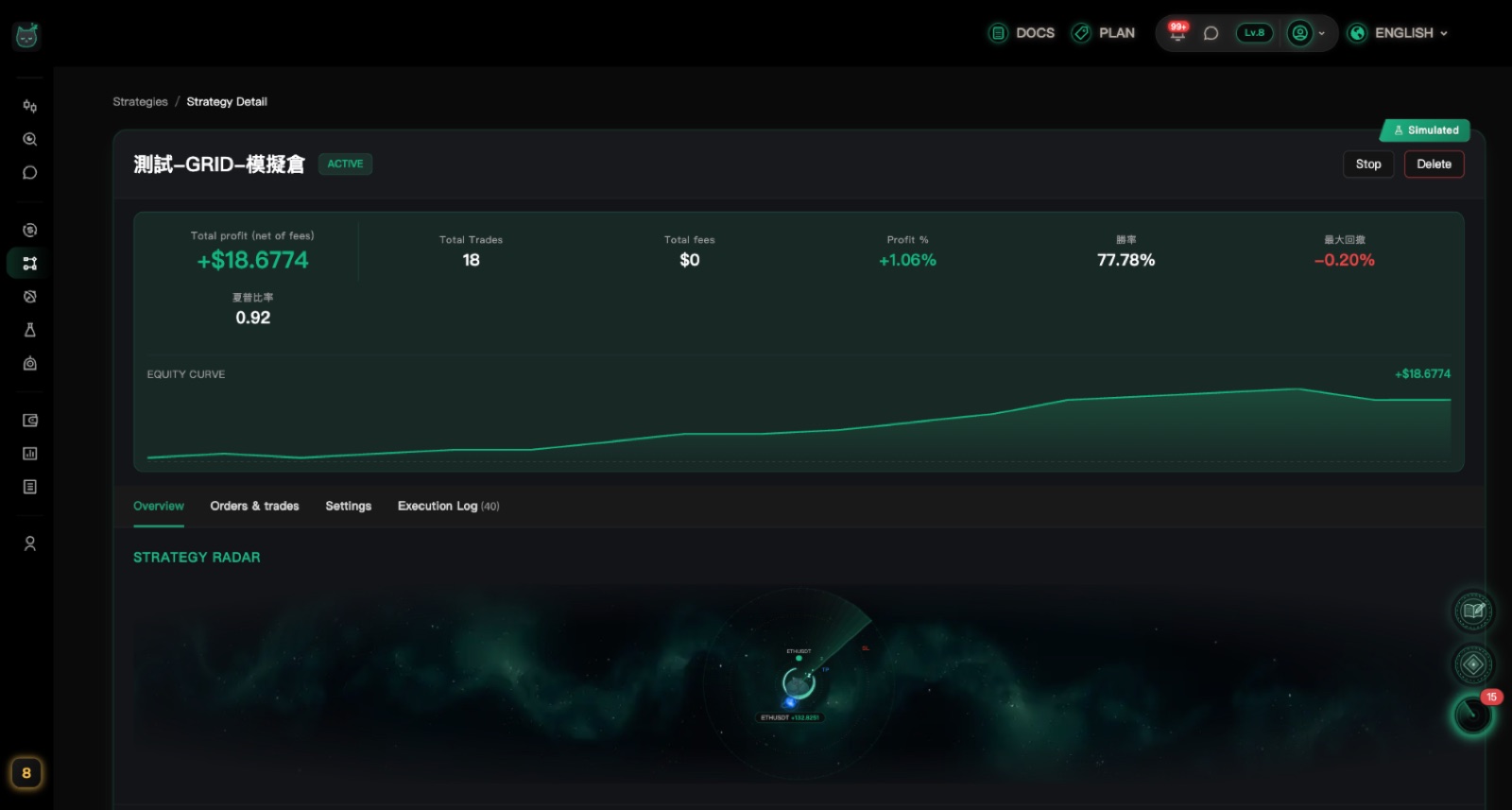Click the ACTIVE status tag

pos(345,164)
